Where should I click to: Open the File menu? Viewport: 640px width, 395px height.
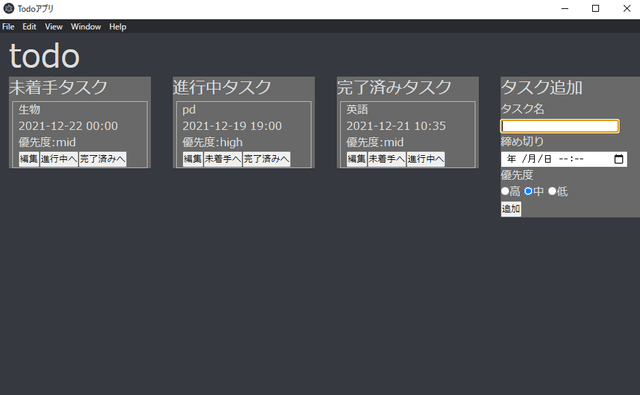click(8, 27)
